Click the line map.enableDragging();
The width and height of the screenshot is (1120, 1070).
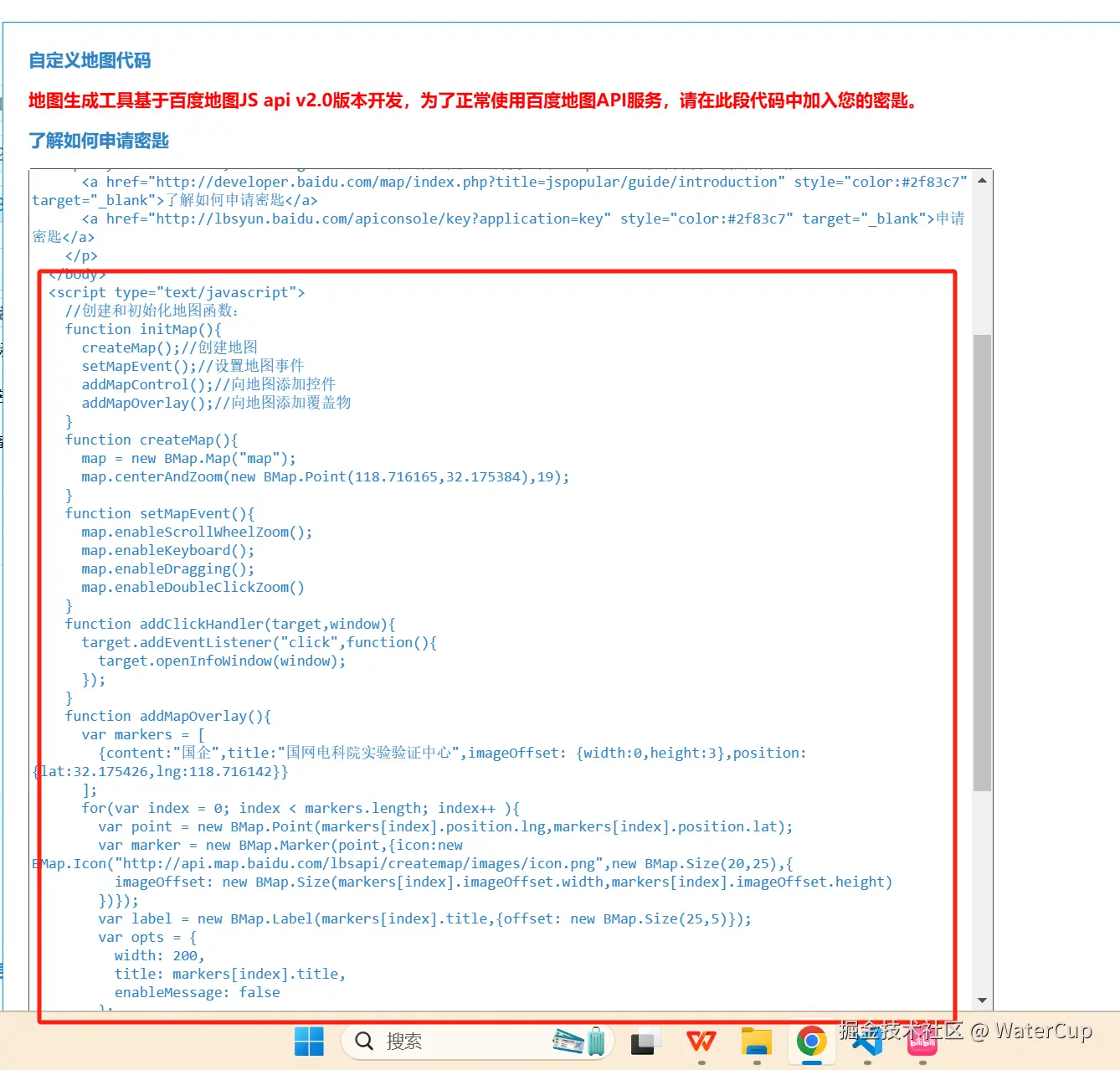168,568
